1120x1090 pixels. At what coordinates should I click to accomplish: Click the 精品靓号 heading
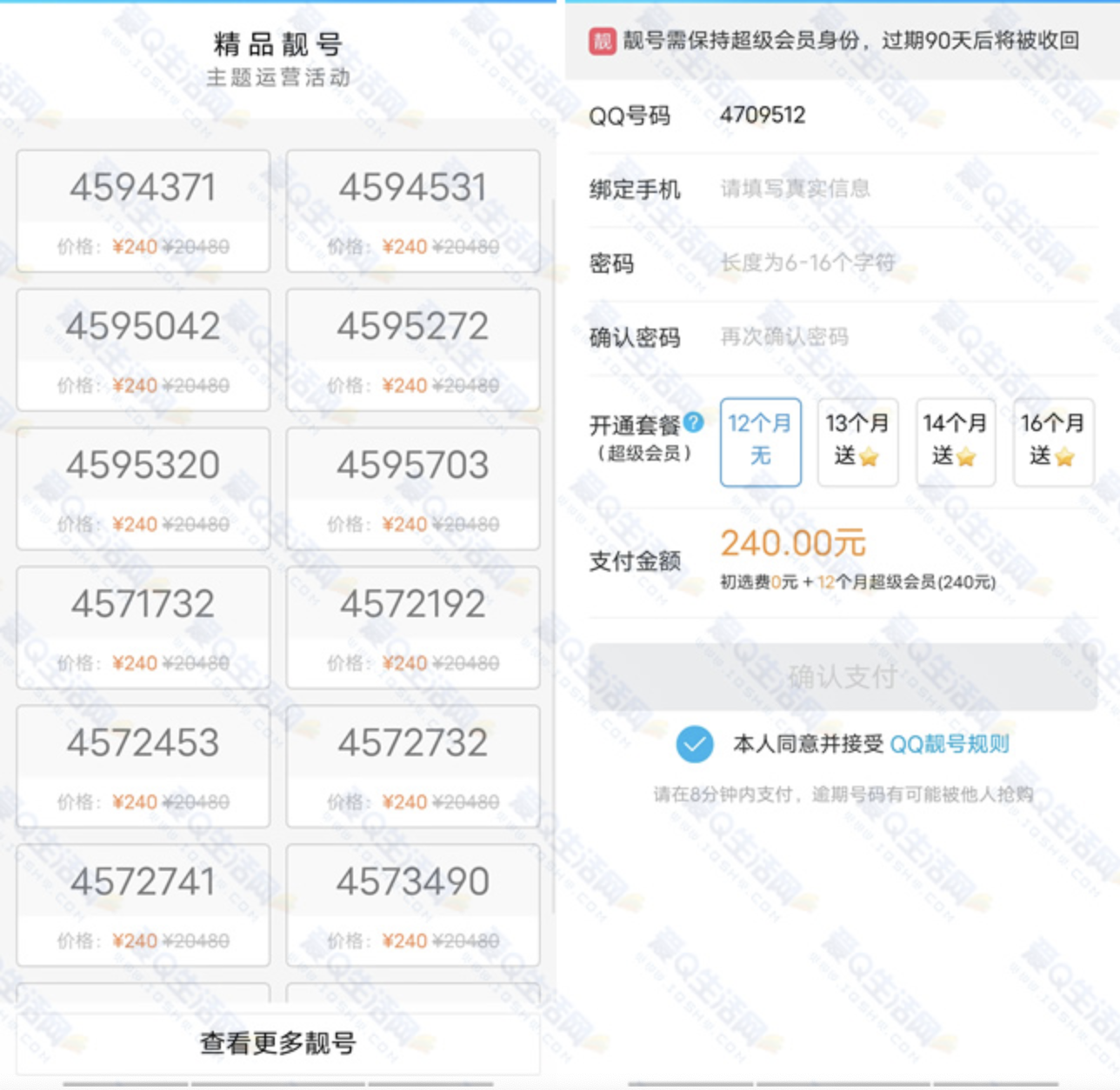coord(278,44)
